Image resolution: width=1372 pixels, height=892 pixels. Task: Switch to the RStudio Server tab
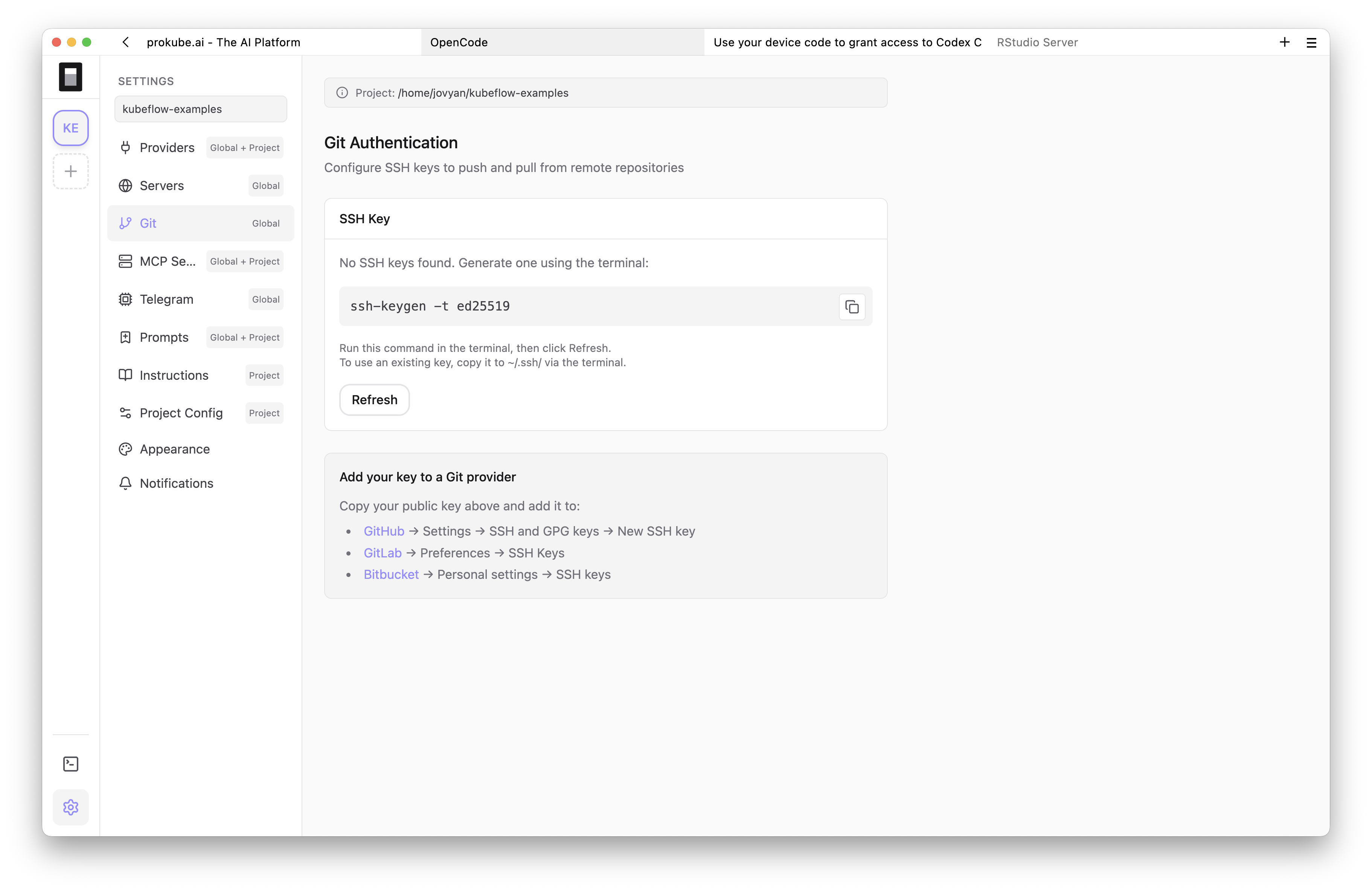pos(1037,42)
